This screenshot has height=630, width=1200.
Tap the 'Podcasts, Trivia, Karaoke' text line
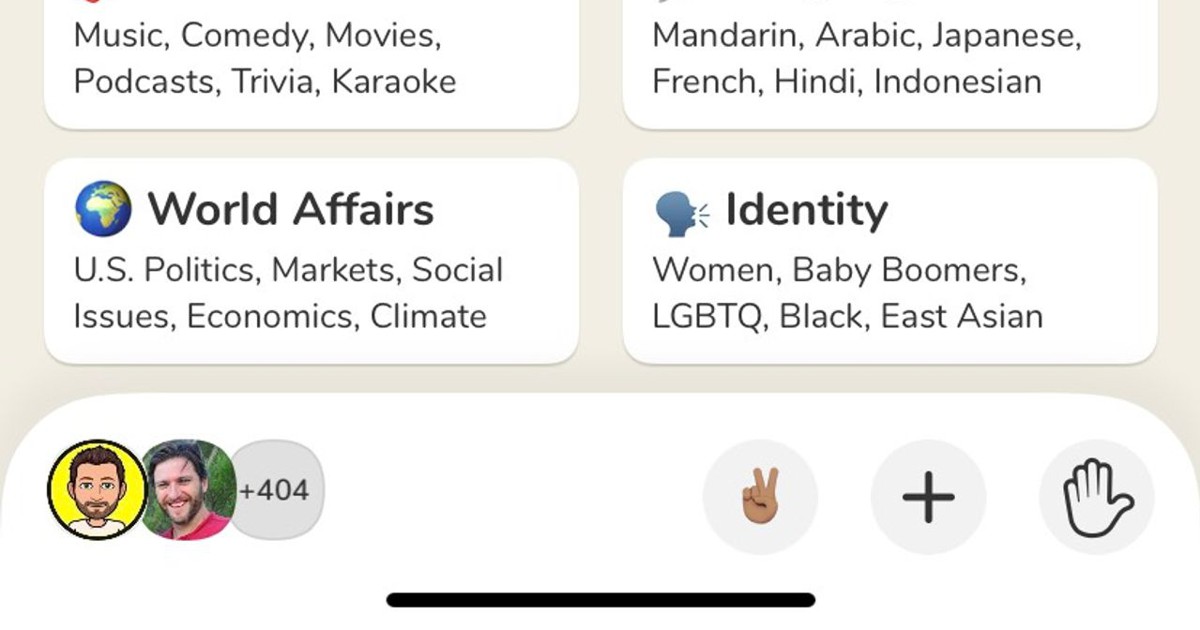tap(265, 81)
